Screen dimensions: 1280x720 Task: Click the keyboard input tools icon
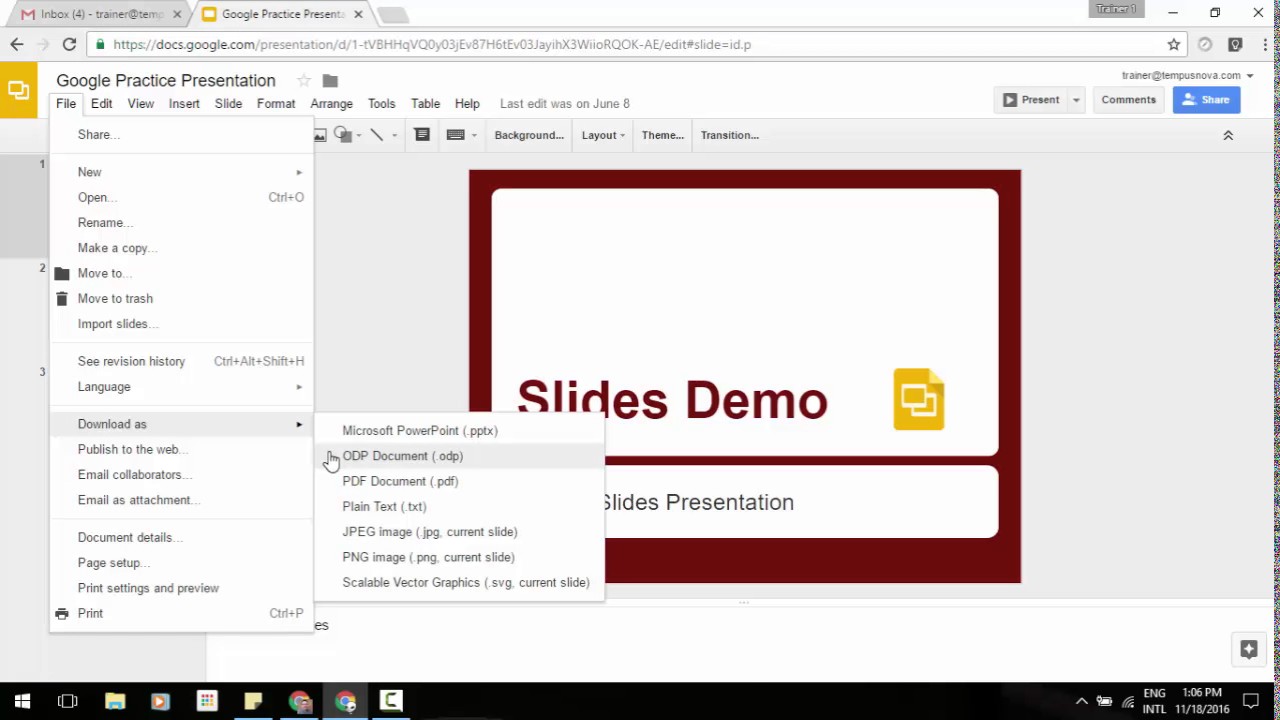[456, 135]
